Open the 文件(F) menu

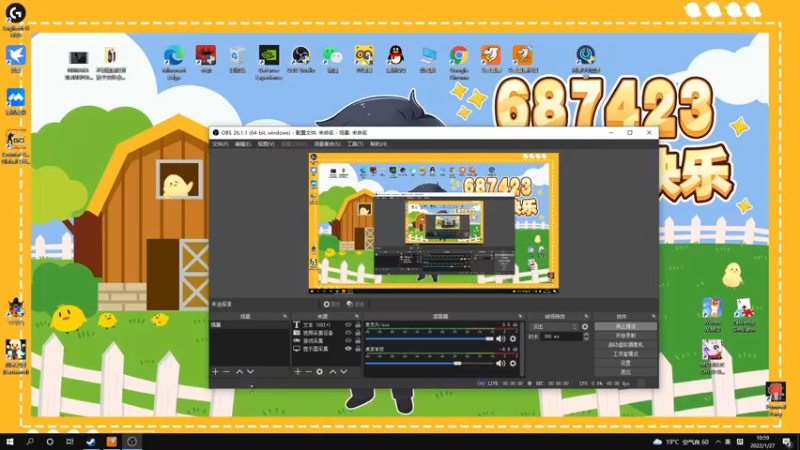(x=220, y=144)
